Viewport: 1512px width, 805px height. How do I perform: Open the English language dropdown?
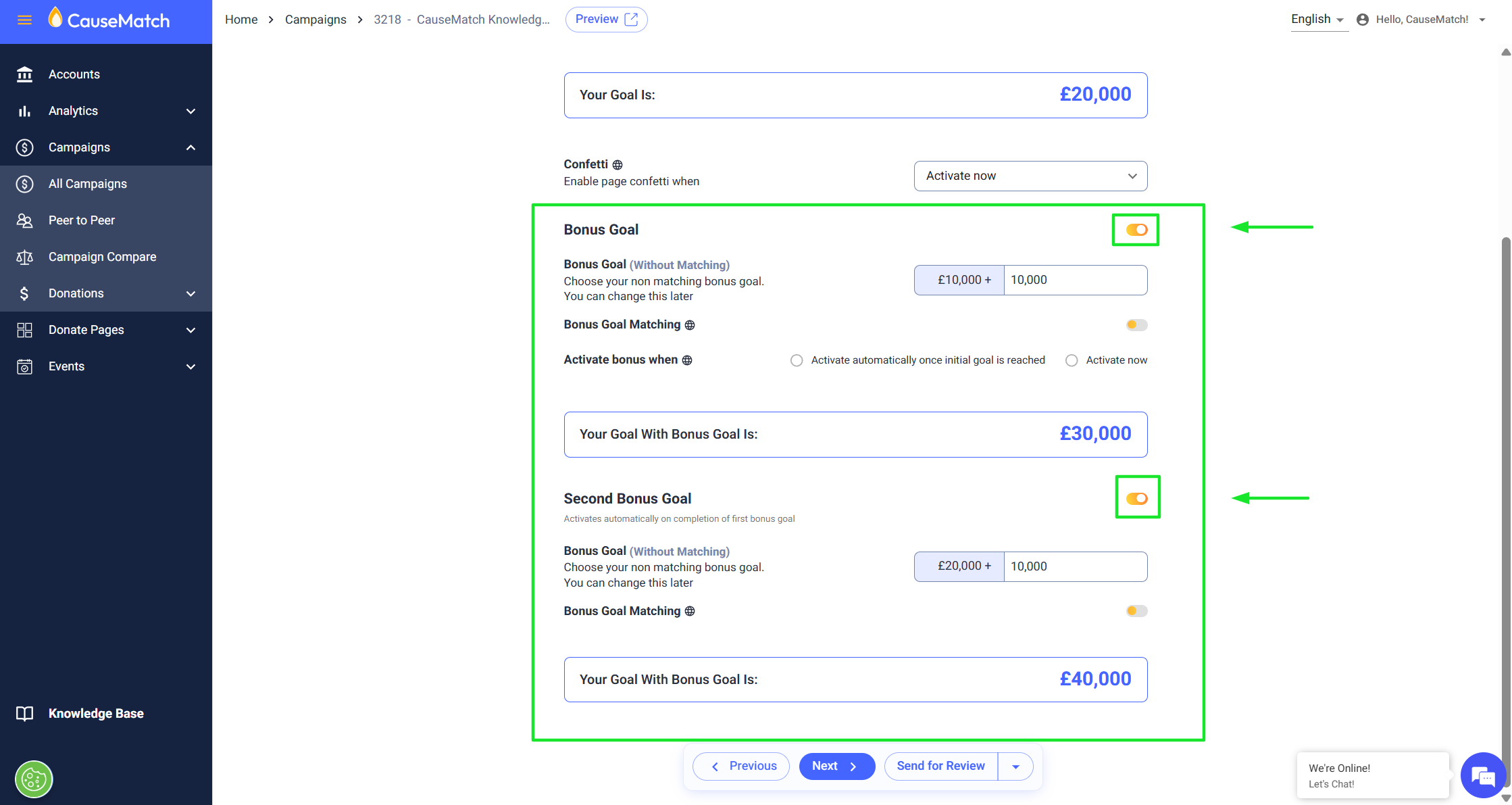pyautogui.click(x=1317, y=20)
